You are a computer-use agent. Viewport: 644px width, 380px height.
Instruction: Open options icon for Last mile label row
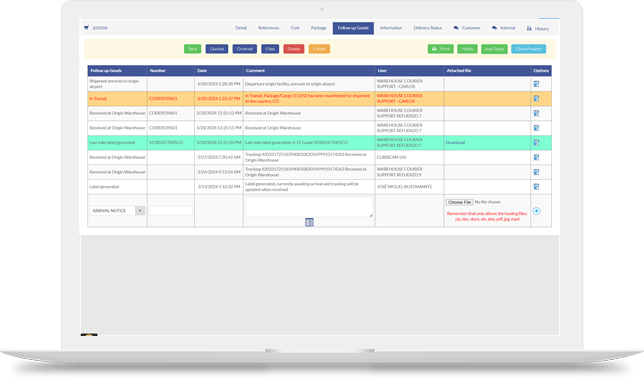pyautogui.click(x=536, y=143)
